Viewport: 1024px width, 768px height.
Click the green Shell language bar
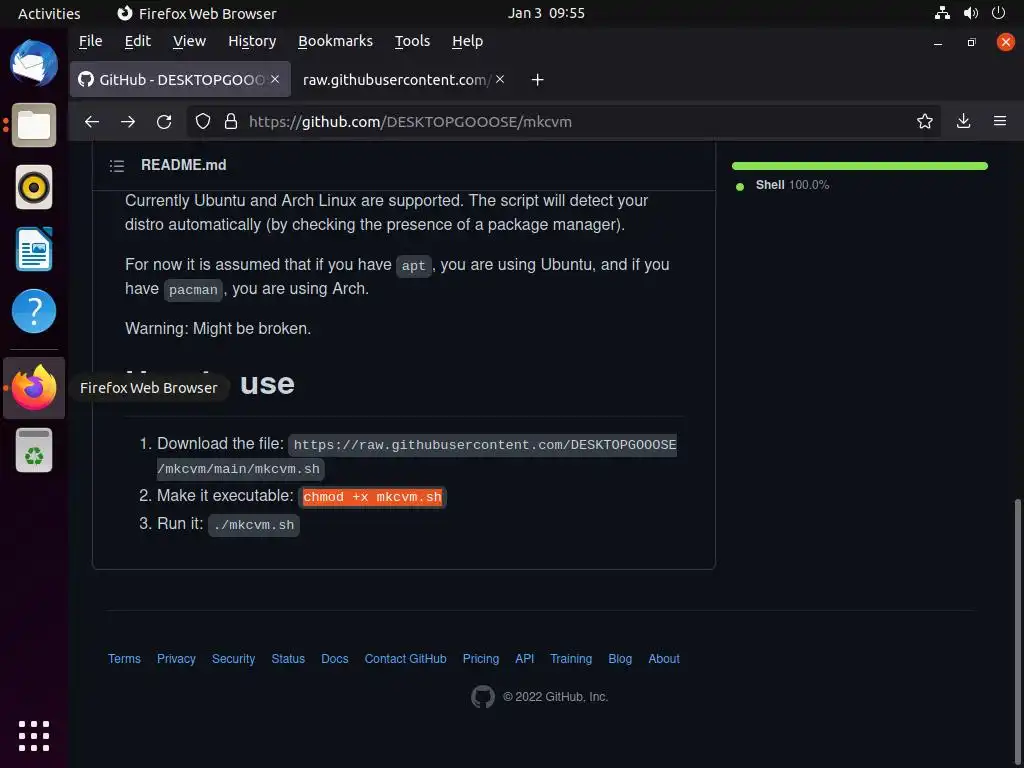point(859,166)
